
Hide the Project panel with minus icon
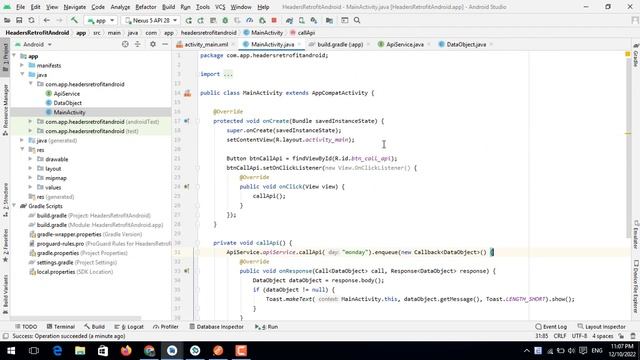click(165, 44)
